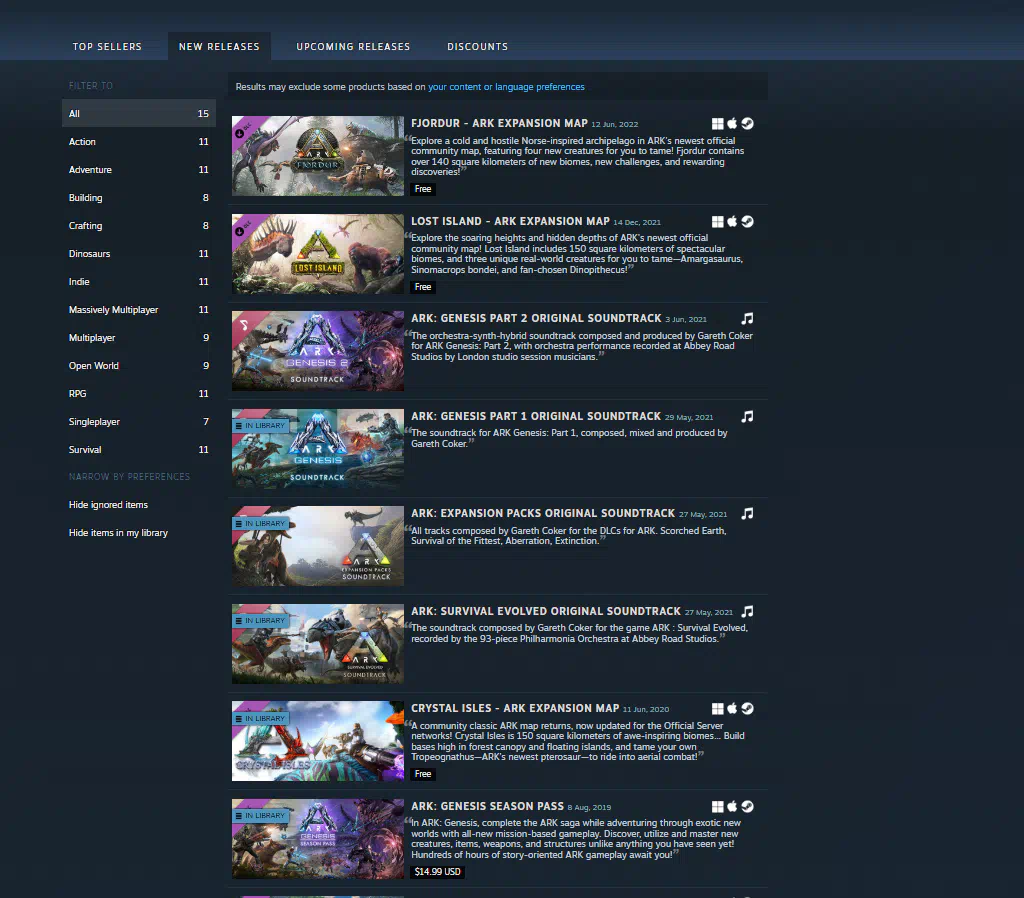
Task: Open Crystal Isles - ARK Expansion Map title
Action: point(515,709)
